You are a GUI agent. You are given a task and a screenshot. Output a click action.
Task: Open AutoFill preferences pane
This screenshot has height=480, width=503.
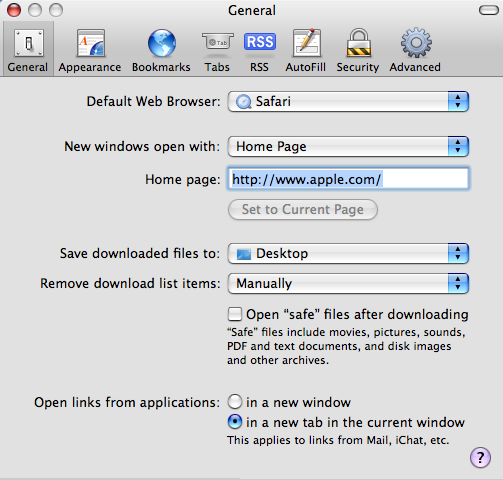pos(306,51)
